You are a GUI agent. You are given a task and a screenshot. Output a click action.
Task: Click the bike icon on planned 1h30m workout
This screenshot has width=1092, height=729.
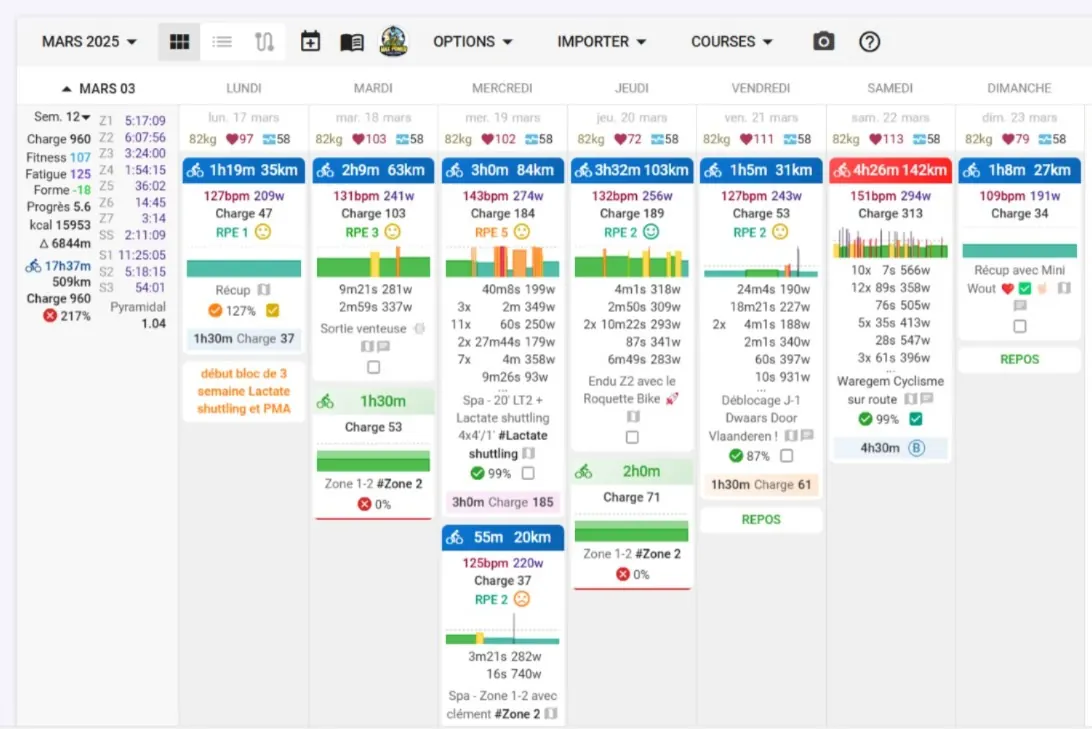pos(325,401)
